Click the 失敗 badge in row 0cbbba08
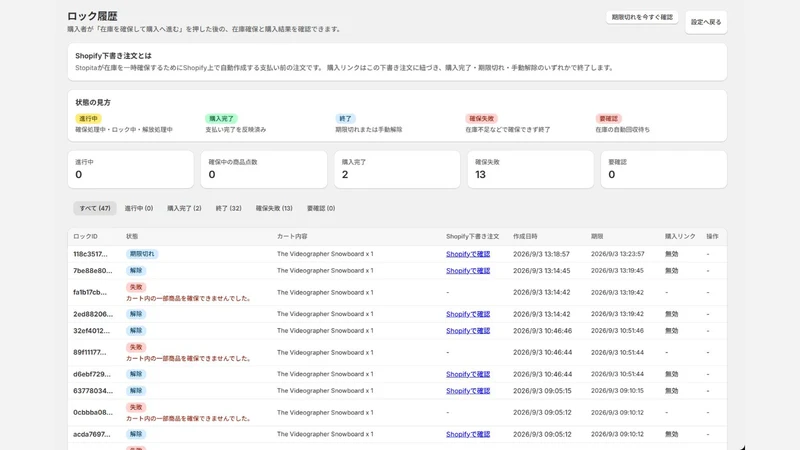Screen dimensions: 800x450 tap(136, 407)
